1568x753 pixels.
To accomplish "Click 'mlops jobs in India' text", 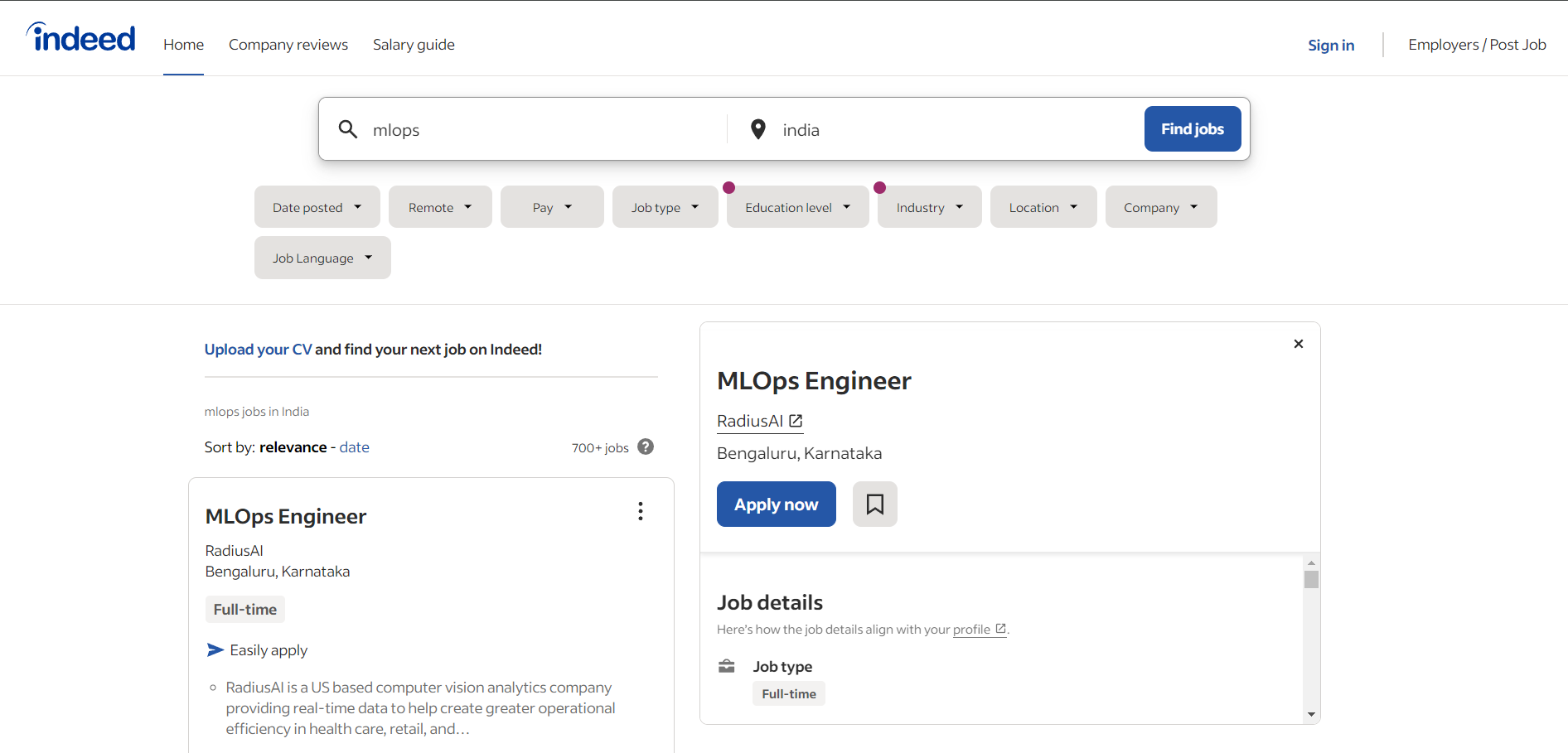I will pos(257,412).
